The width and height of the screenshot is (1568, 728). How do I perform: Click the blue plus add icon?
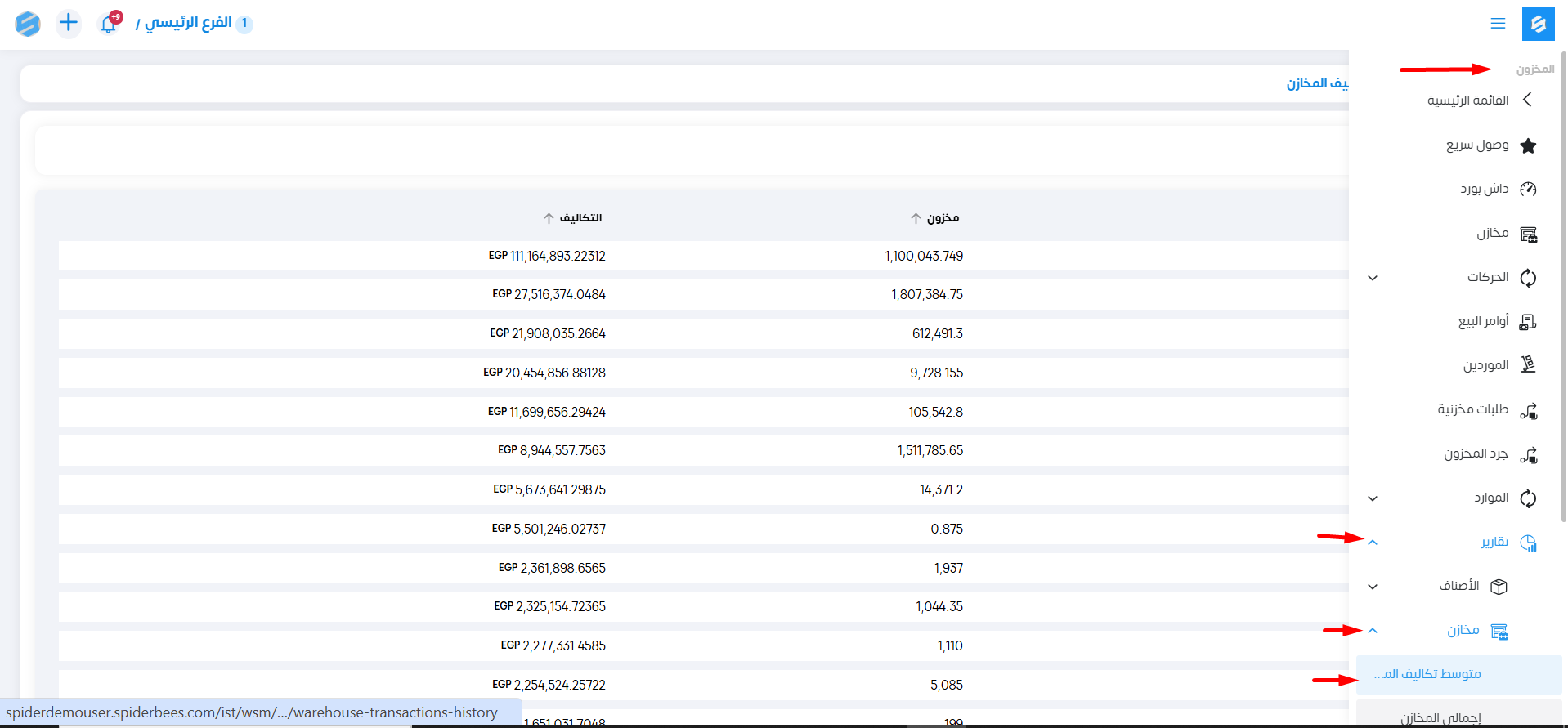click(69, 23)
